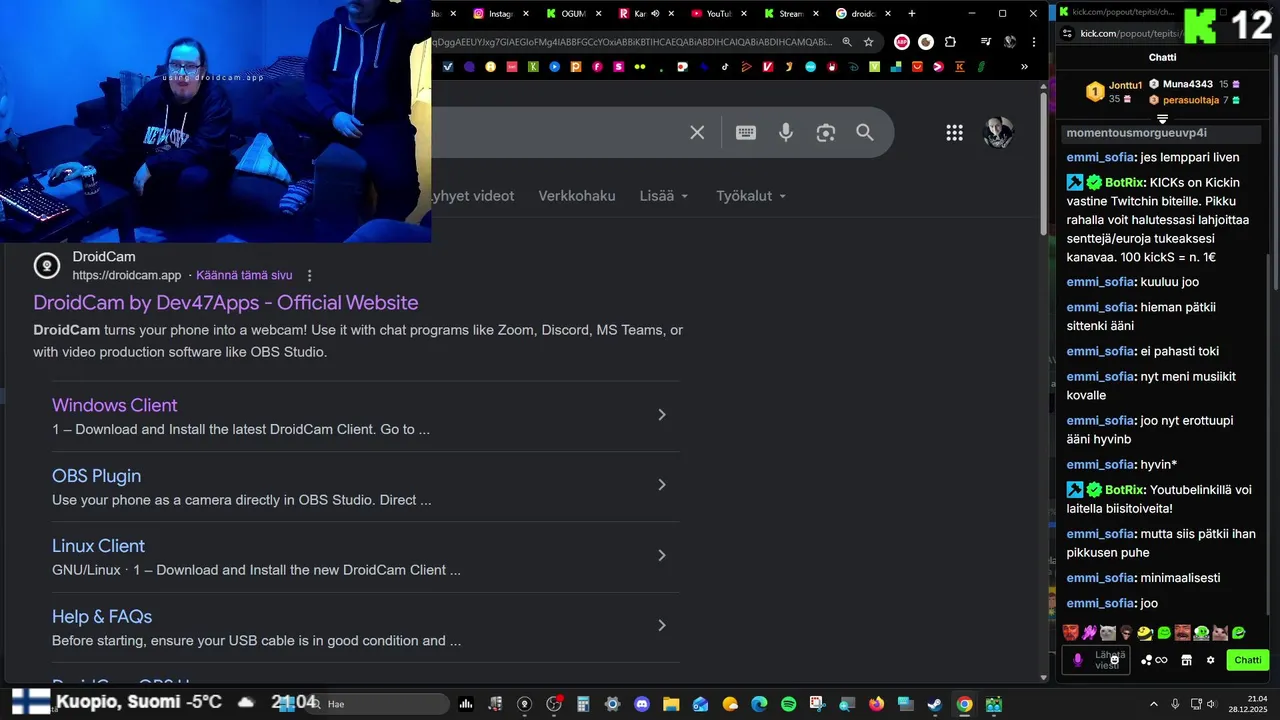Open the Kick popout site info icon
The height and width of the screenshot is (720, 1280).
[x=1067, y=33]
